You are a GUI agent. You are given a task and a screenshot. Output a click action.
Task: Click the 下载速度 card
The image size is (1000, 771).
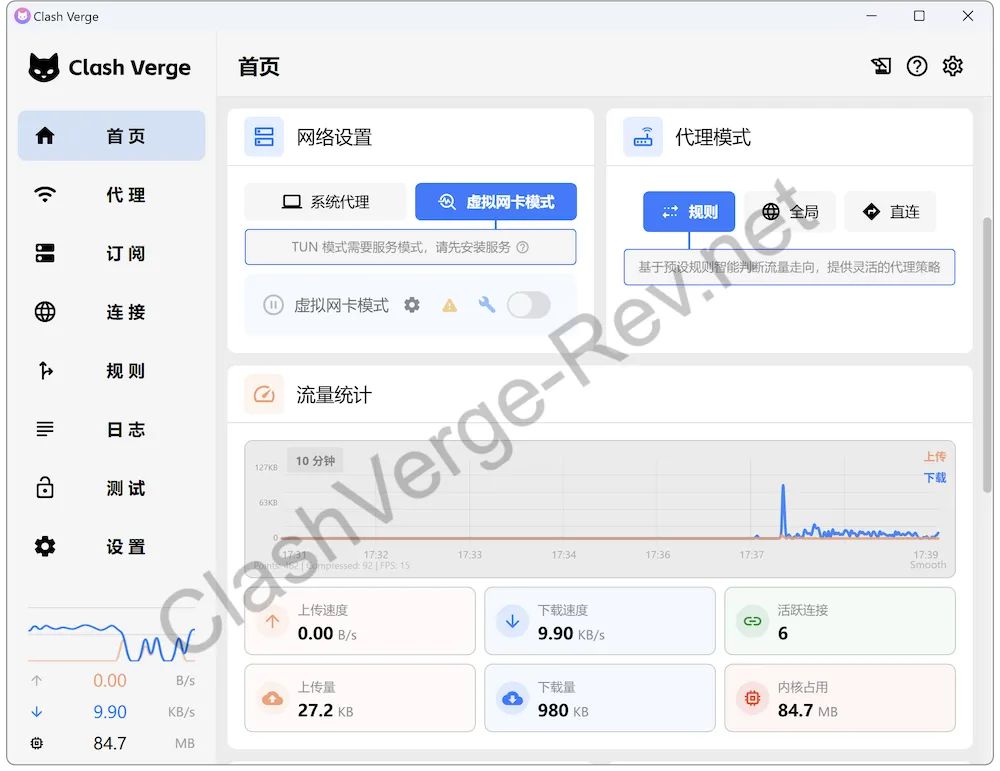599,621
